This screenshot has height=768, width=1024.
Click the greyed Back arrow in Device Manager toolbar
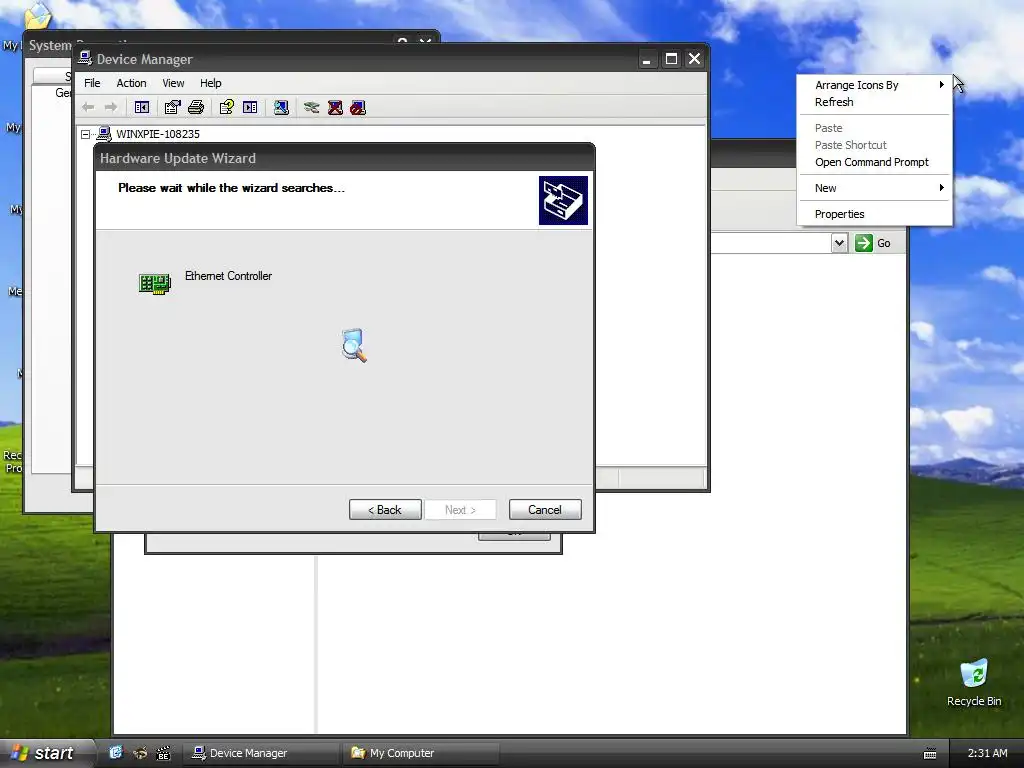tap(88, 107)
